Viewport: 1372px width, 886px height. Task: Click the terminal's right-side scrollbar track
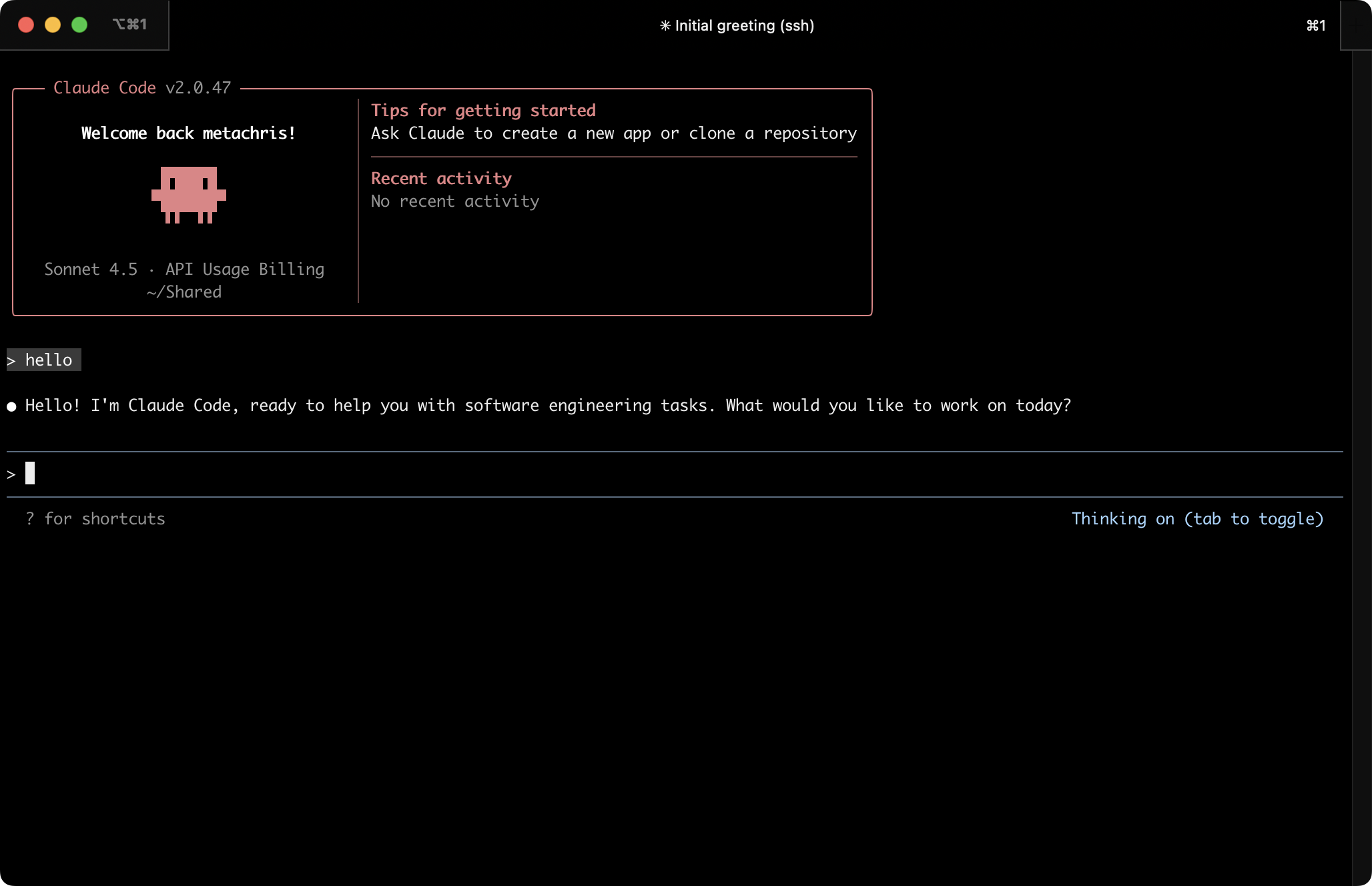click(1361, 467)
